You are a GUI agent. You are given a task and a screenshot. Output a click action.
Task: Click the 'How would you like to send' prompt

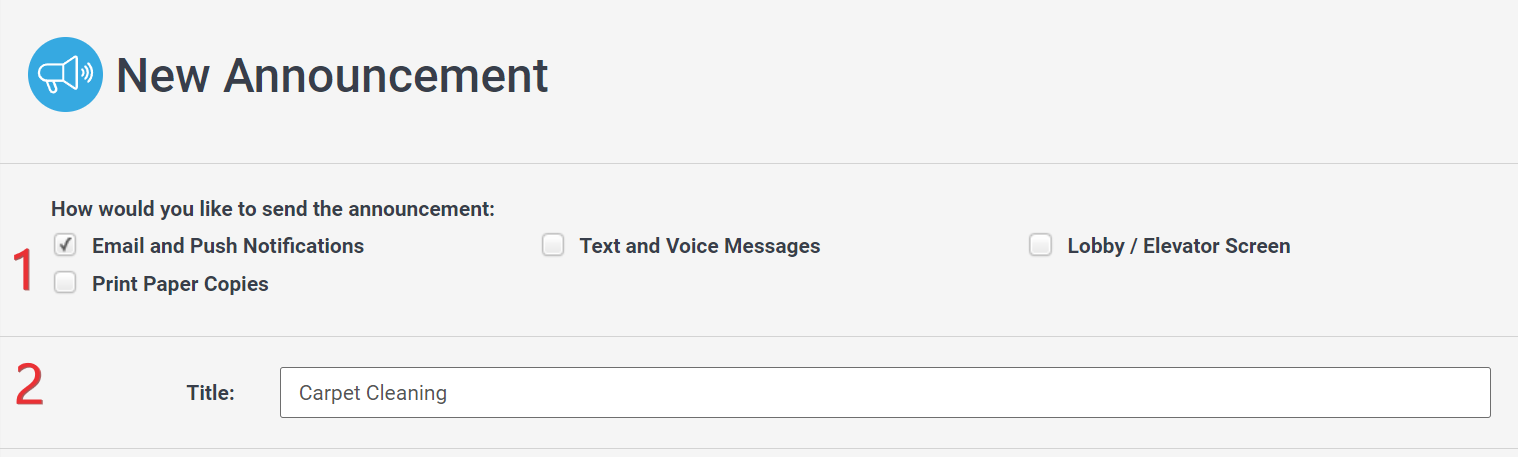pos(273,210)
